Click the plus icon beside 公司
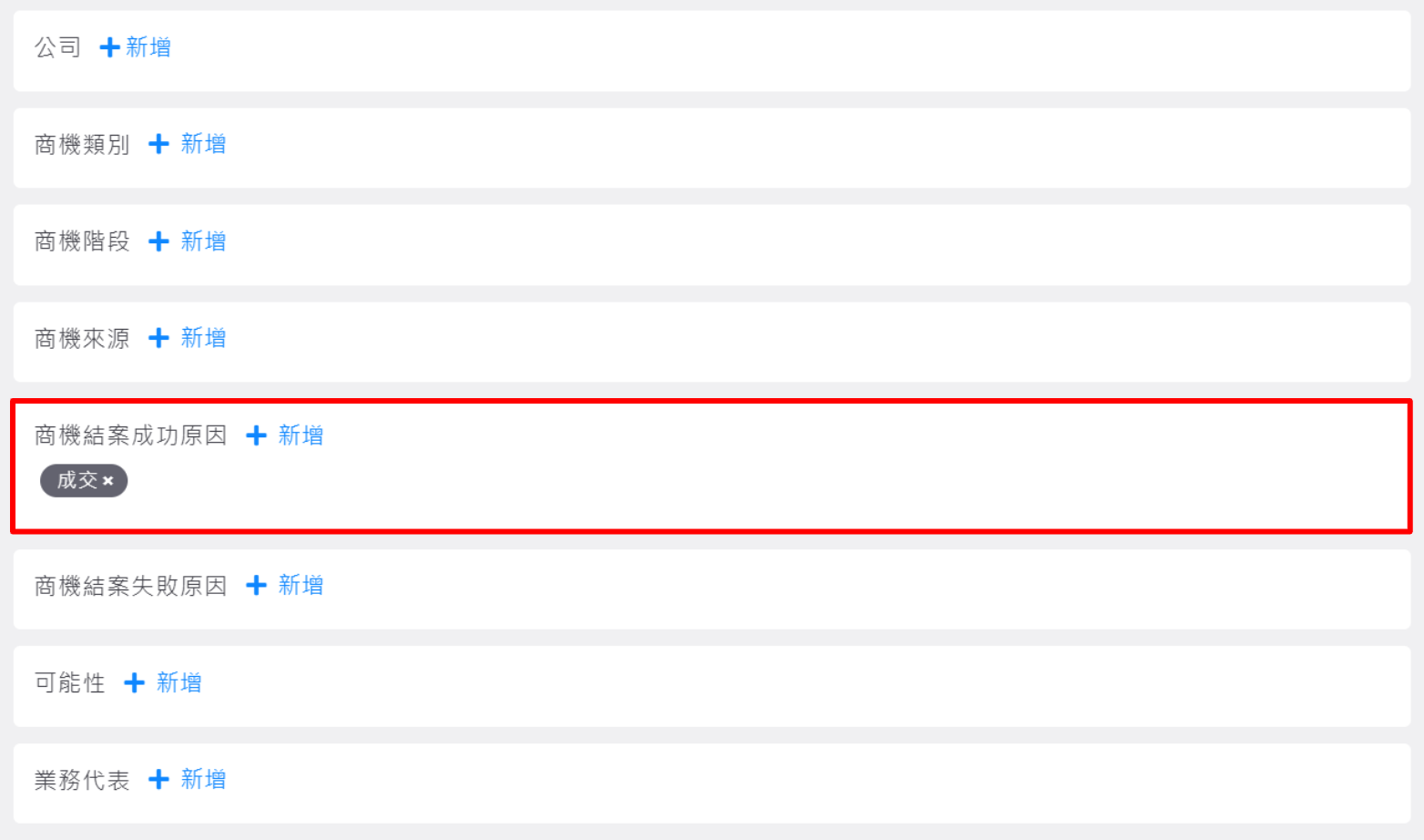The image size is (1424, 840). (x=109, y=47)
